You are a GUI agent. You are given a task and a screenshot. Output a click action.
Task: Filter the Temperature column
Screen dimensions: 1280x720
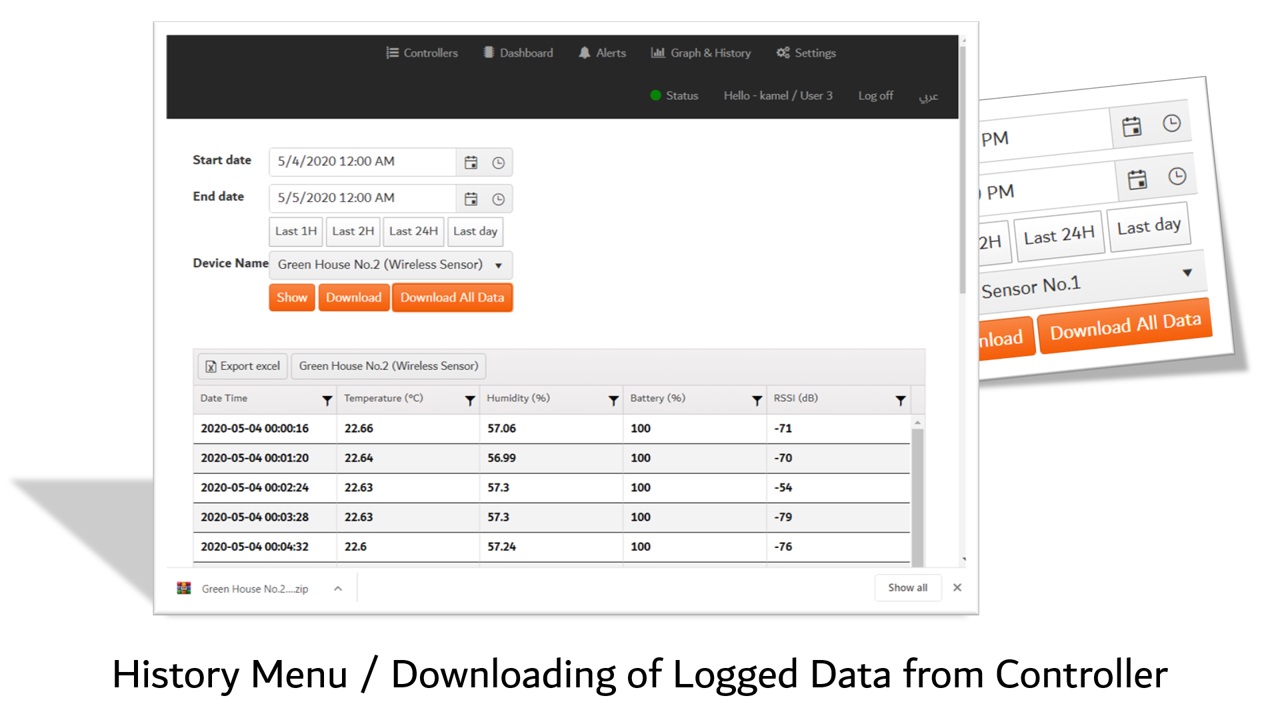[470, 400]
